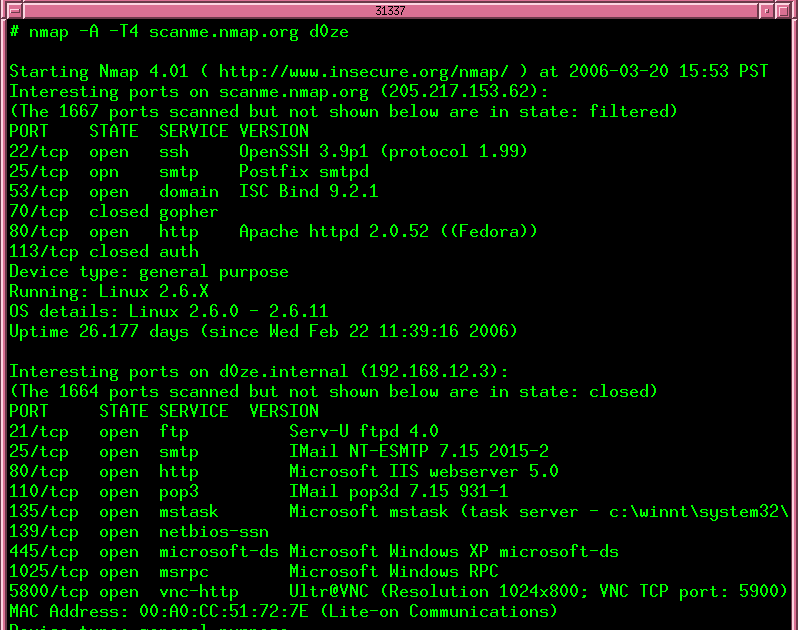The image size is (798, 630).
Task: Click 'Running: Linux 2.6.X' line
Action: tap(109, 292)
